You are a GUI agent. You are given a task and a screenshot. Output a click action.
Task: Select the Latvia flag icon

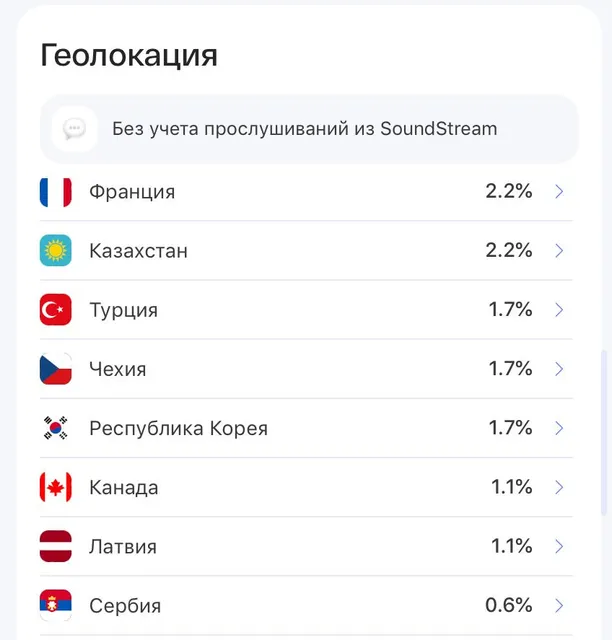coord(56,546)
